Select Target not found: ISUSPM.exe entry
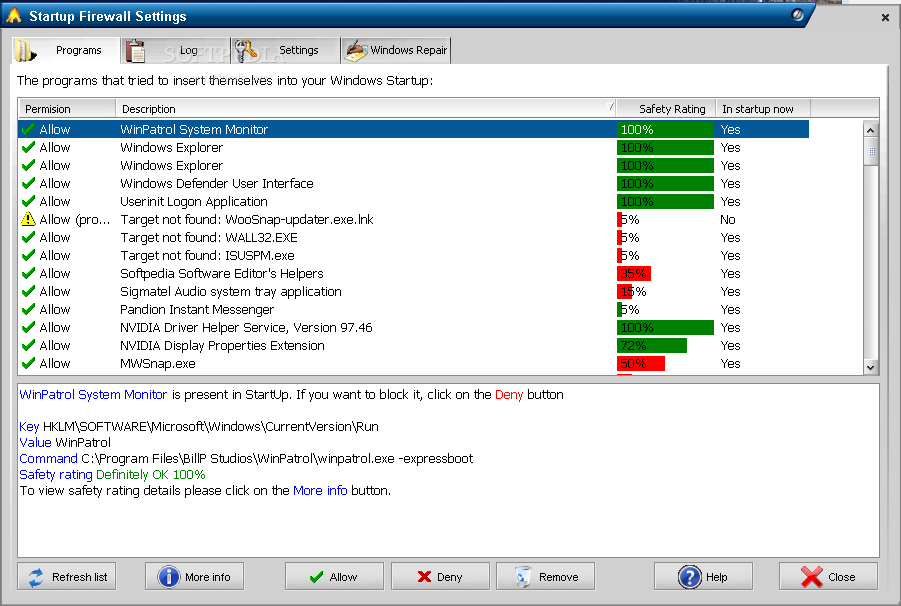 pos(414,255)
